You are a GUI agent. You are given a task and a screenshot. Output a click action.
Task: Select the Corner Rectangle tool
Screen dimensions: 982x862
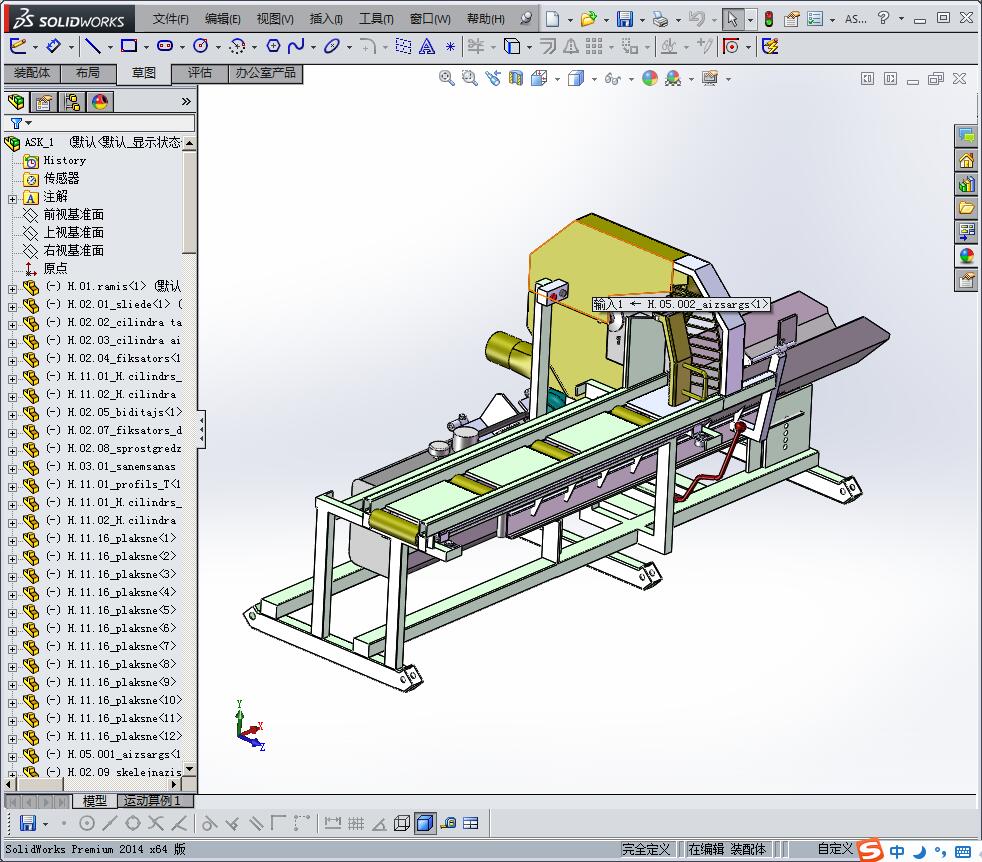pos(129,46)
